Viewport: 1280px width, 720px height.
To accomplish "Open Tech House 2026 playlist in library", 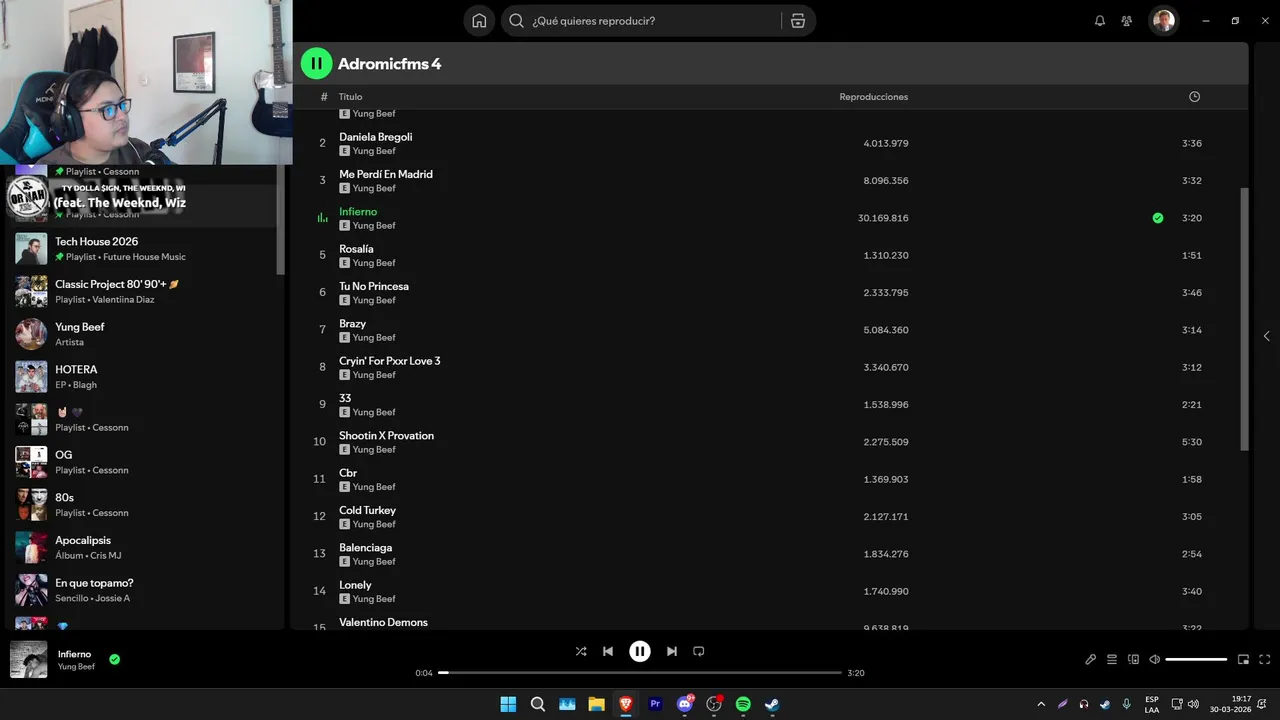I will (x=145, y=249).
